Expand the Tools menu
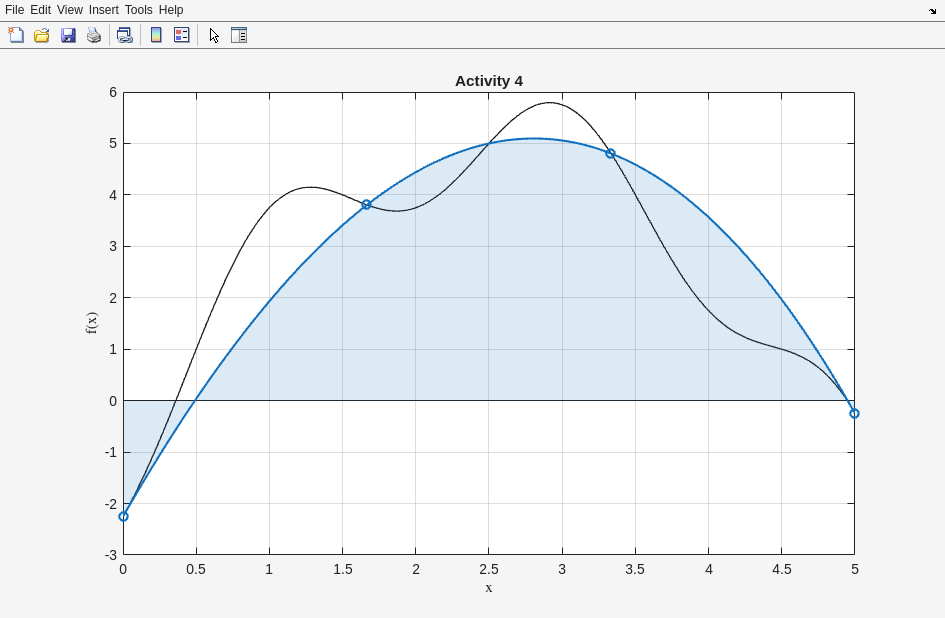 click(x=139, y=10)
